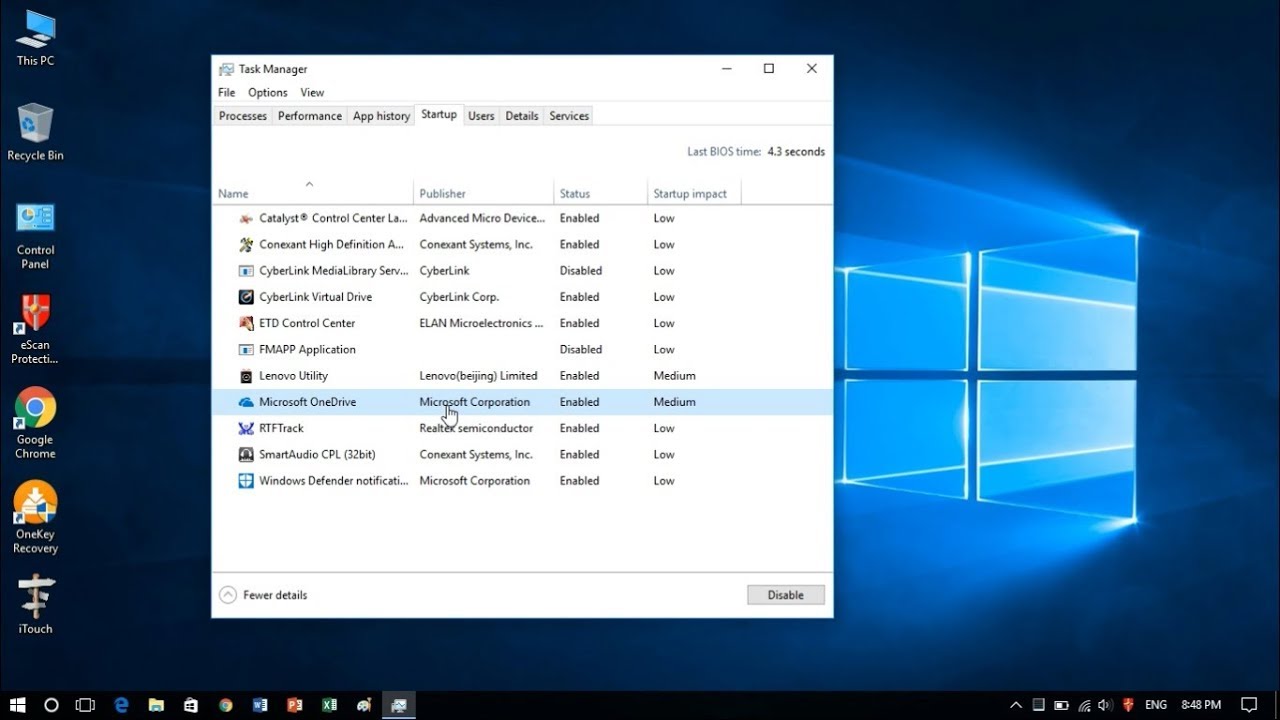Image resolution: width=1280 pixels, height=720 pixels.
Task: Select the FMAPP Application row
Action: pos(307,350)
